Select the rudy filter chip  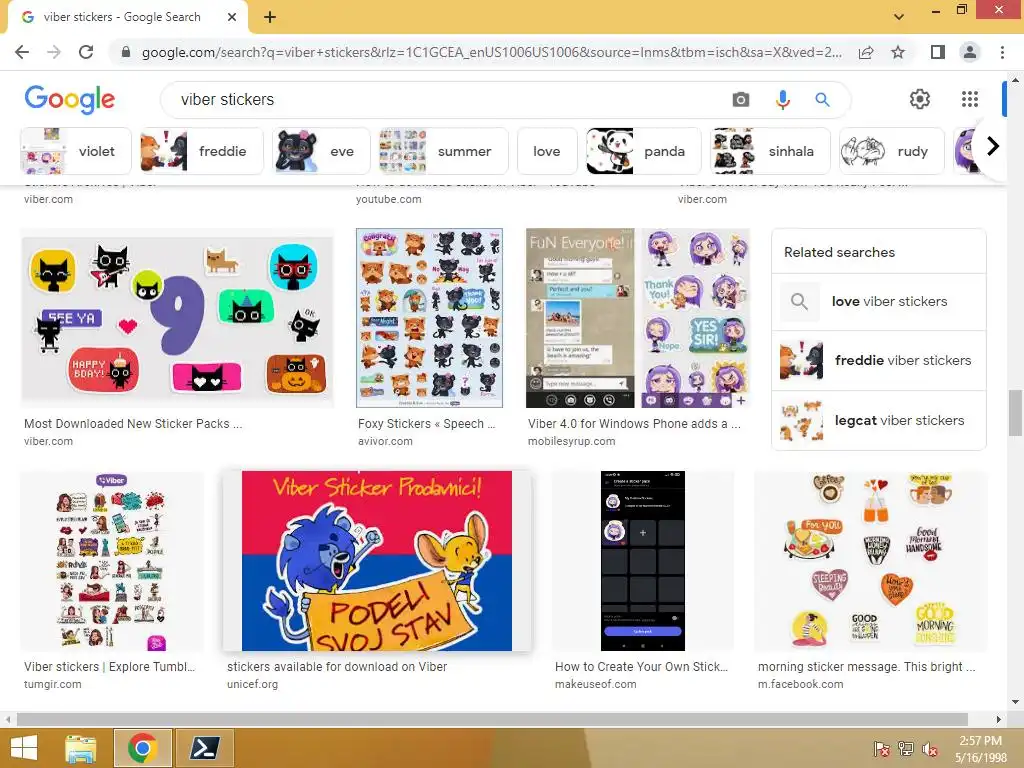point(891,151)
